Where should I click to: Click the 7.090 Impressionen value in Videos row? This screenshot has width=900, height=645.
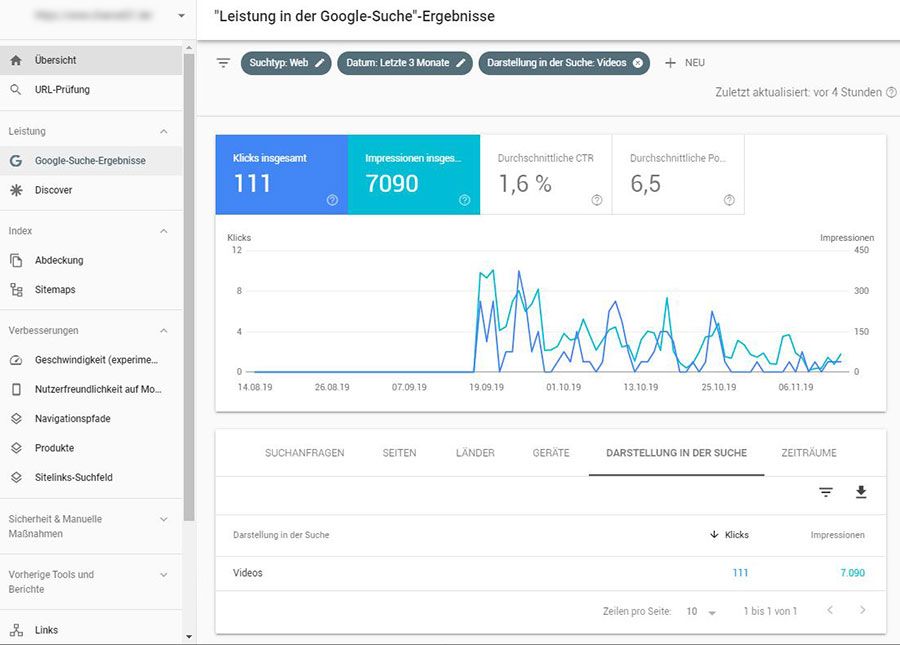coord(852,573)
